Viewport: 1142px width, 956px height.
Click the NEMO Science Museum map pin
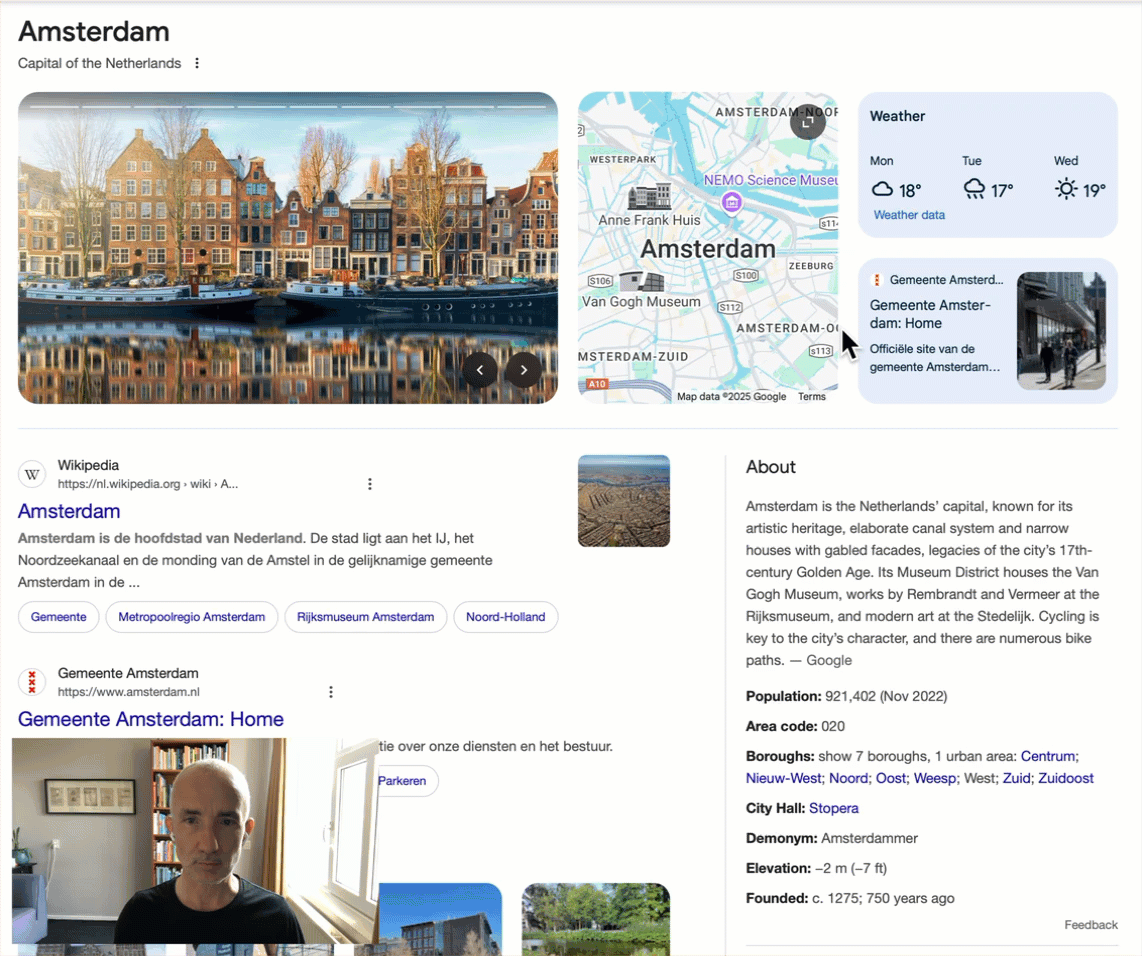(732, 202)
